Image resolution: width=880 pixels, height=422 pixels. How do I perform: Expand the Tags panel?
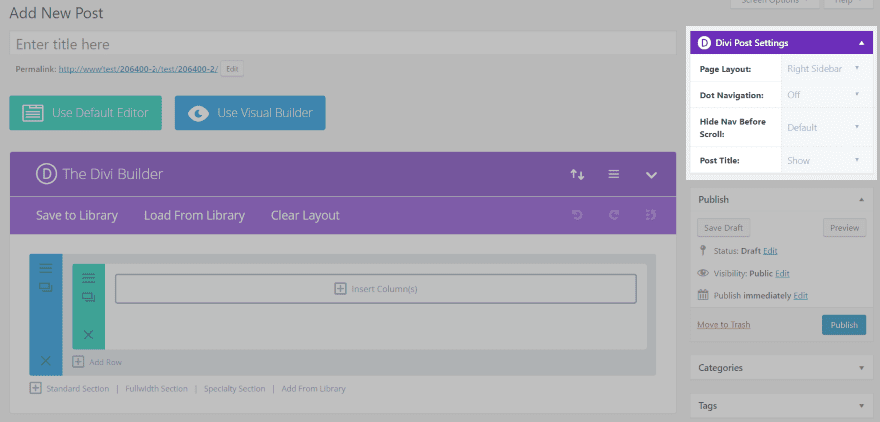click(861, 406)
